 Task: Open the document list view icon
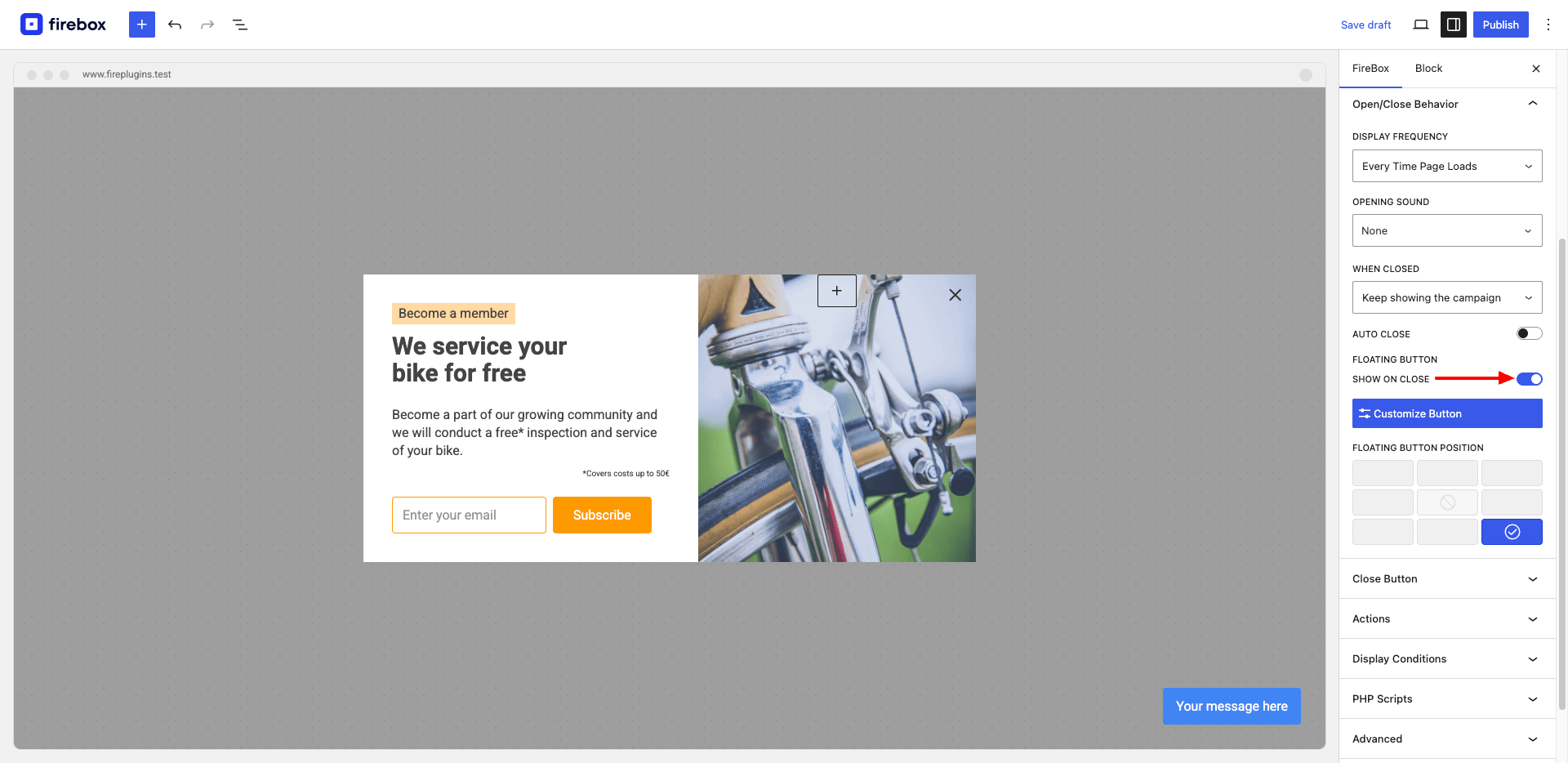[240, 25]
